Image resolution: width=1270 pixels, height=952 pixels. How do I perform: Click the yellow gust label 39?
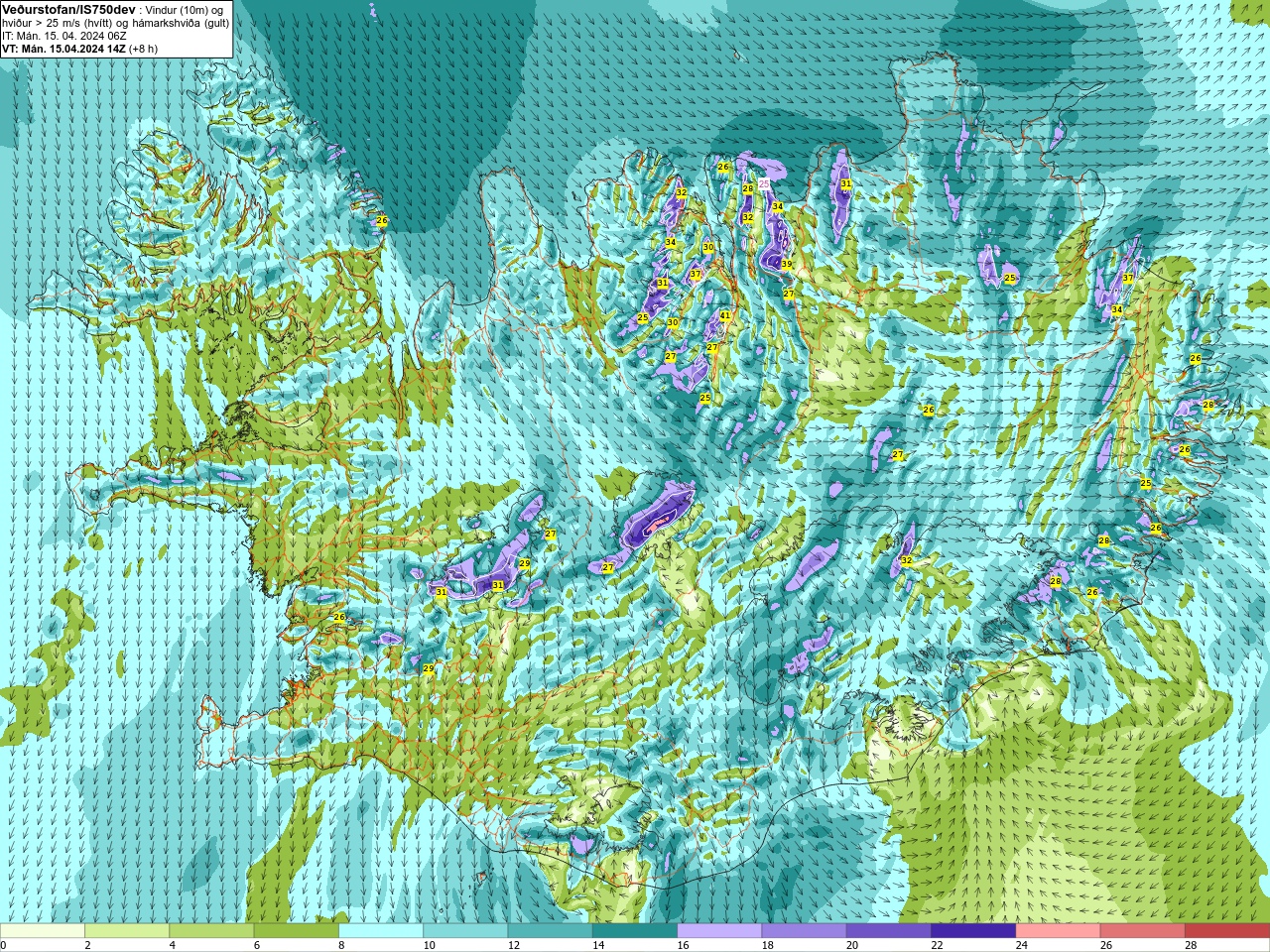point(786,265)
